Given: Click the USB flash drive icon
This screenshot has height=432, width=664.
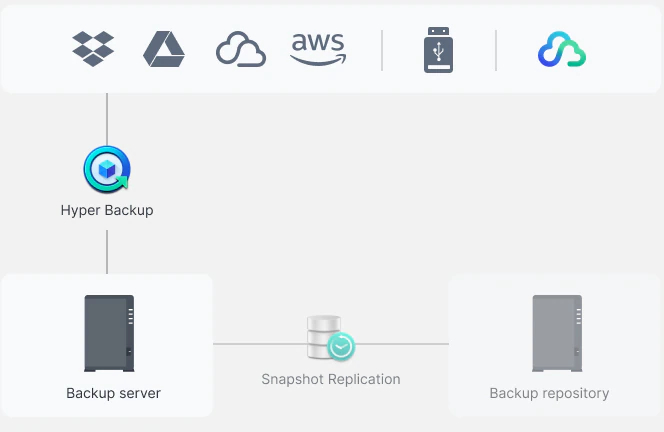Looking at the screenshot, I should pos(438,50).
